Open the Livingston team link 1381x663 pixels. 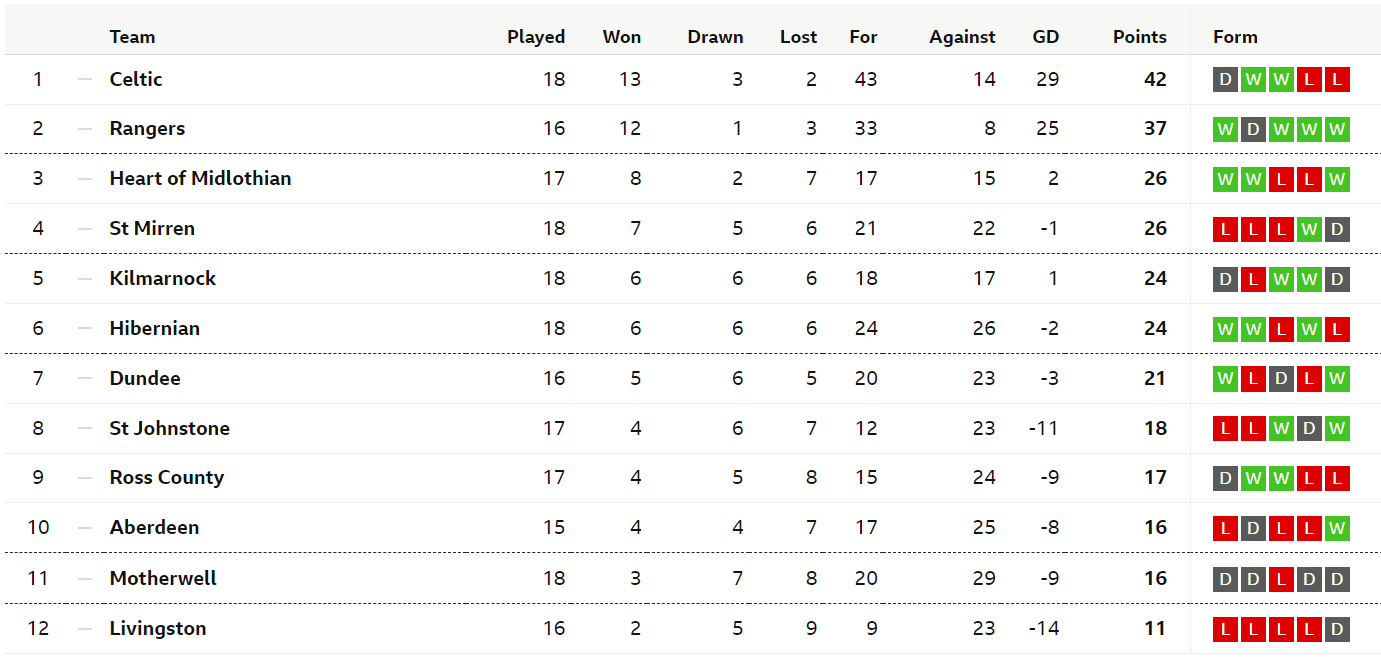pyautogui.click(x=158, y=628)
